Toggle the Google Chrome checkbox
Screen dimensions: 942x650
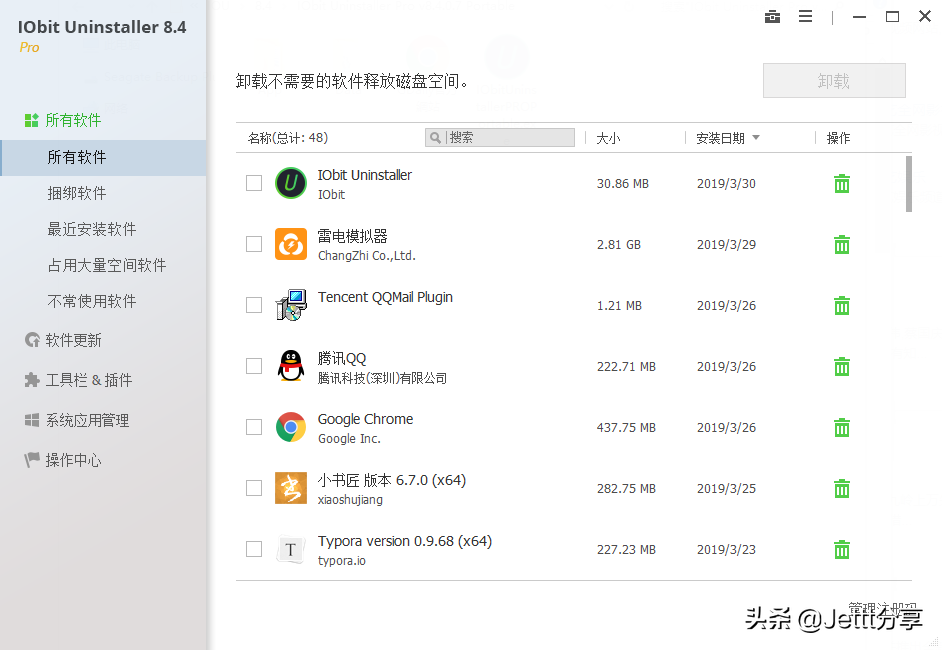pyautogui.click(x=254, y=427)
